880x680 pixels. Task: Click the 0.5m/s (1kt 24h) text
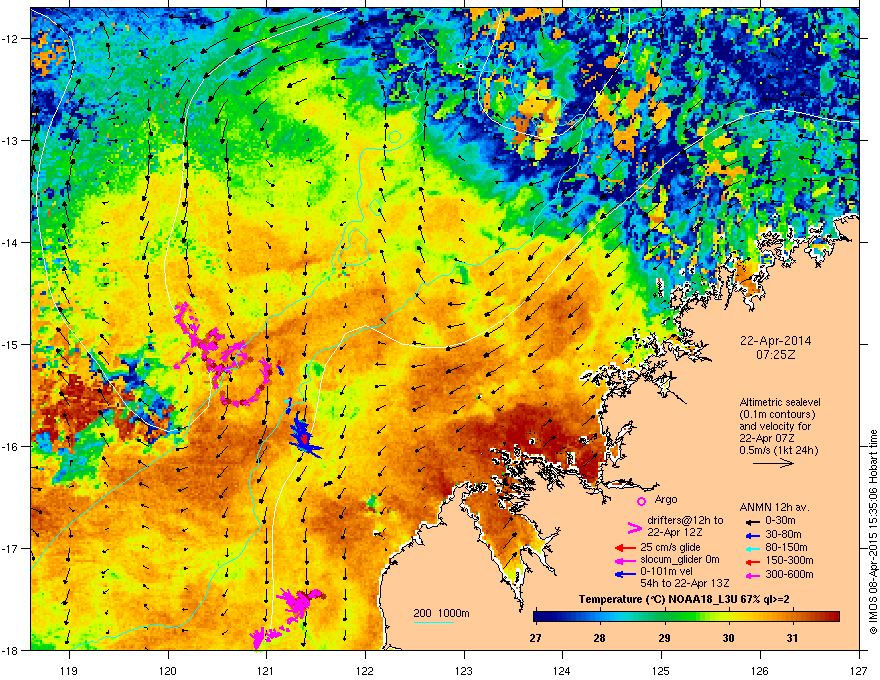tap(778, 450)
